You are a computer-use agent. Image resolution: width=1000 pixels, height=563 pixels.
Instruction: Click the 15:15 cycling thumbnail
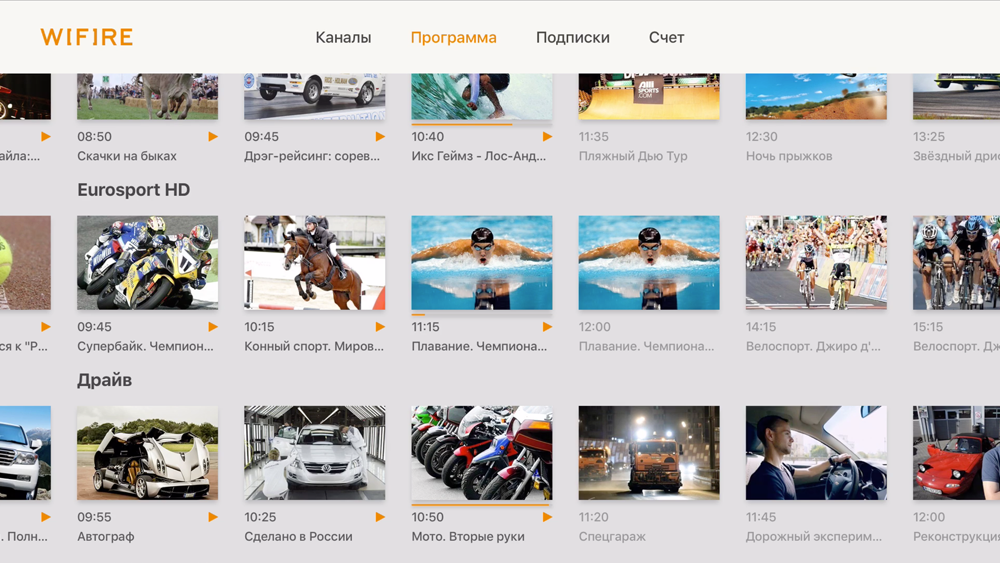click(x=956, y=263)
